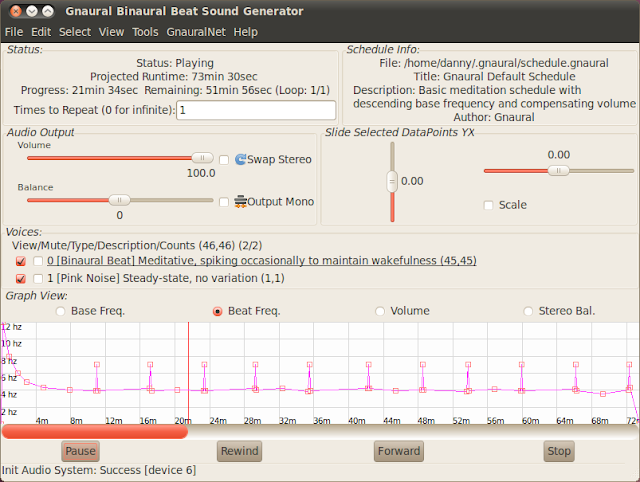
Task: Click the Volume value 100.0
Action: pyautogui.click(x=201, y=173)
